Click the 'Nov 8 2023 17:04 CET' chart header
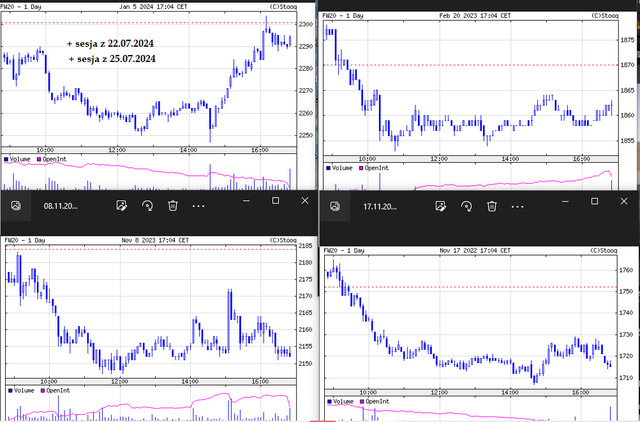The height and width of the screenshot is (422, 640). [x=155, y=240]
